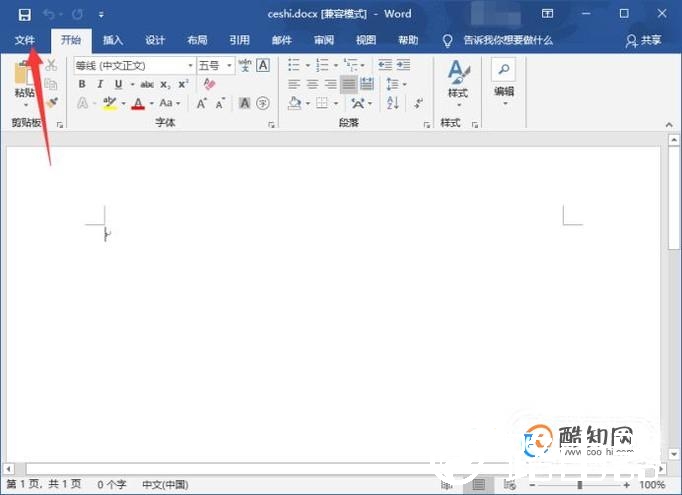Viewport: 682px width, 495px height.
Task: Click the Character Border icon
Action: point(263,65)
